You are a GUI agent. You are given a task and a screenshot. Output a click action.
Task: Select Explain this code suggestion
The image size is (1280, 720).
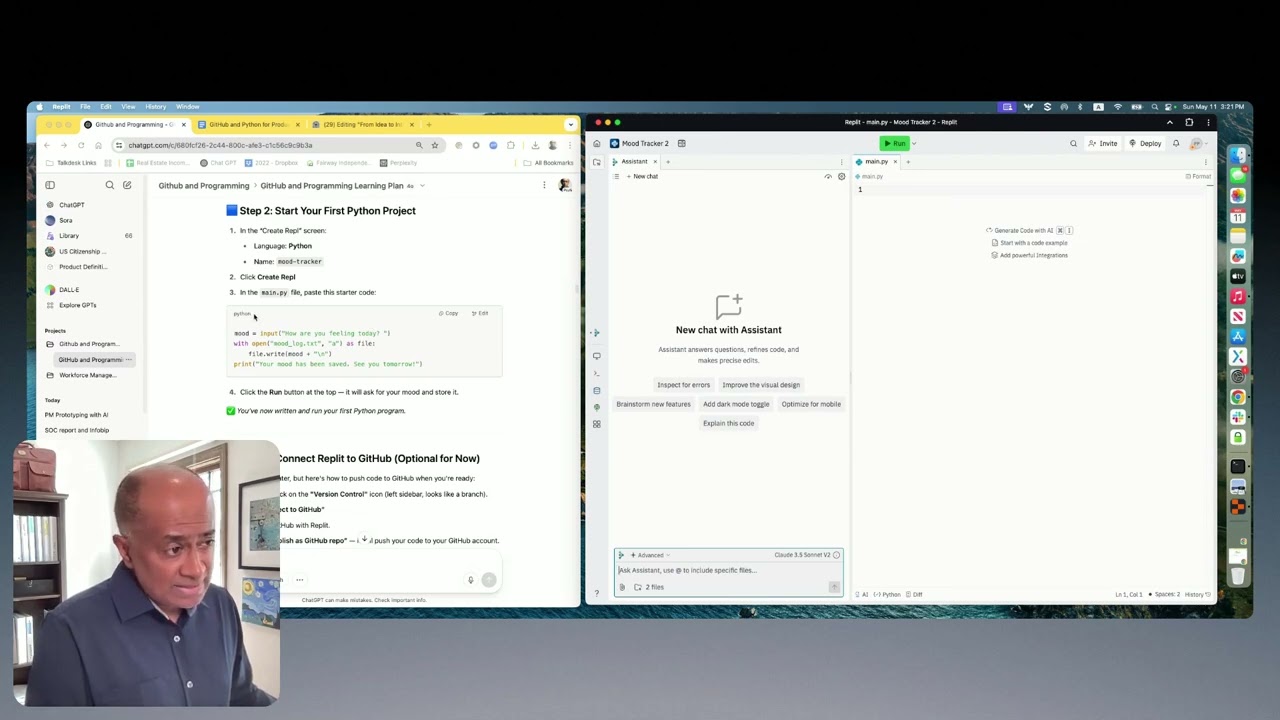coord(728,423)
